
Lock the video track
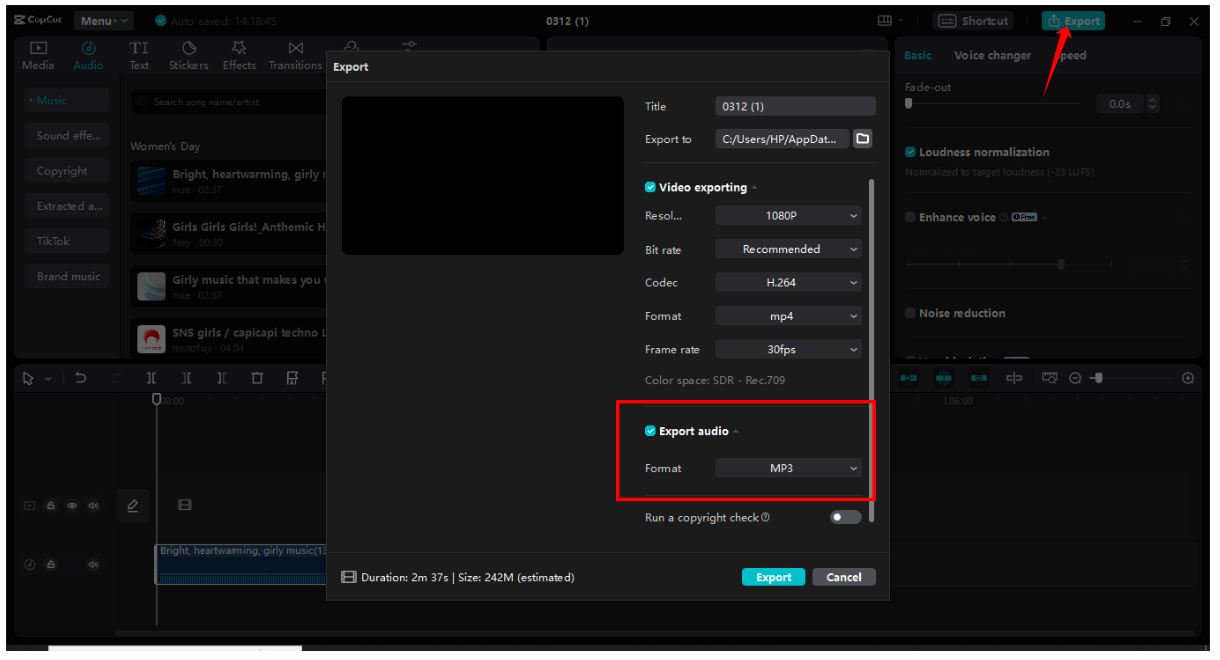tap(51, 506)
